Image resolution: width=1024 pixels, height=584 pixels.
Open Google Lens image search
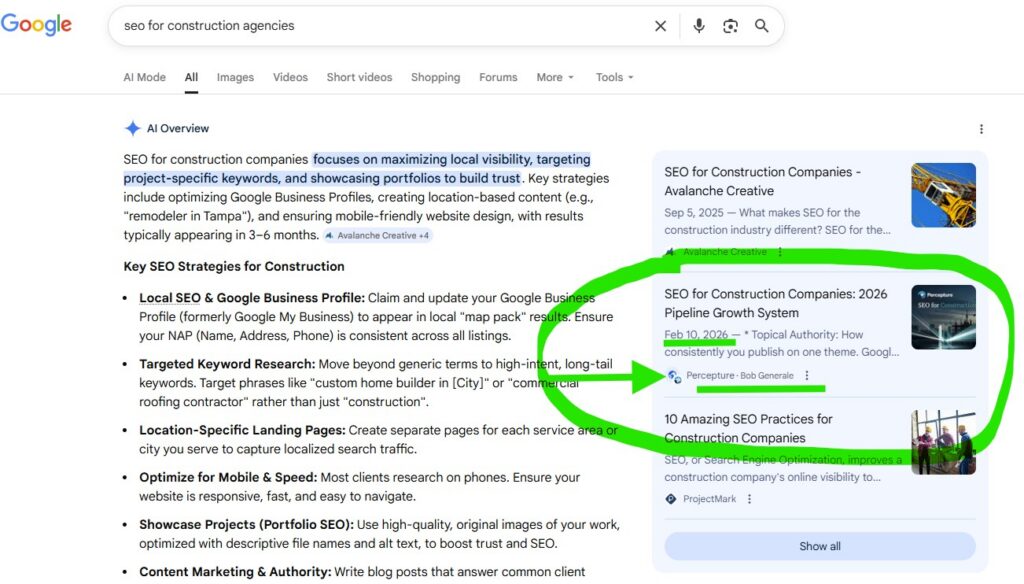730,26
